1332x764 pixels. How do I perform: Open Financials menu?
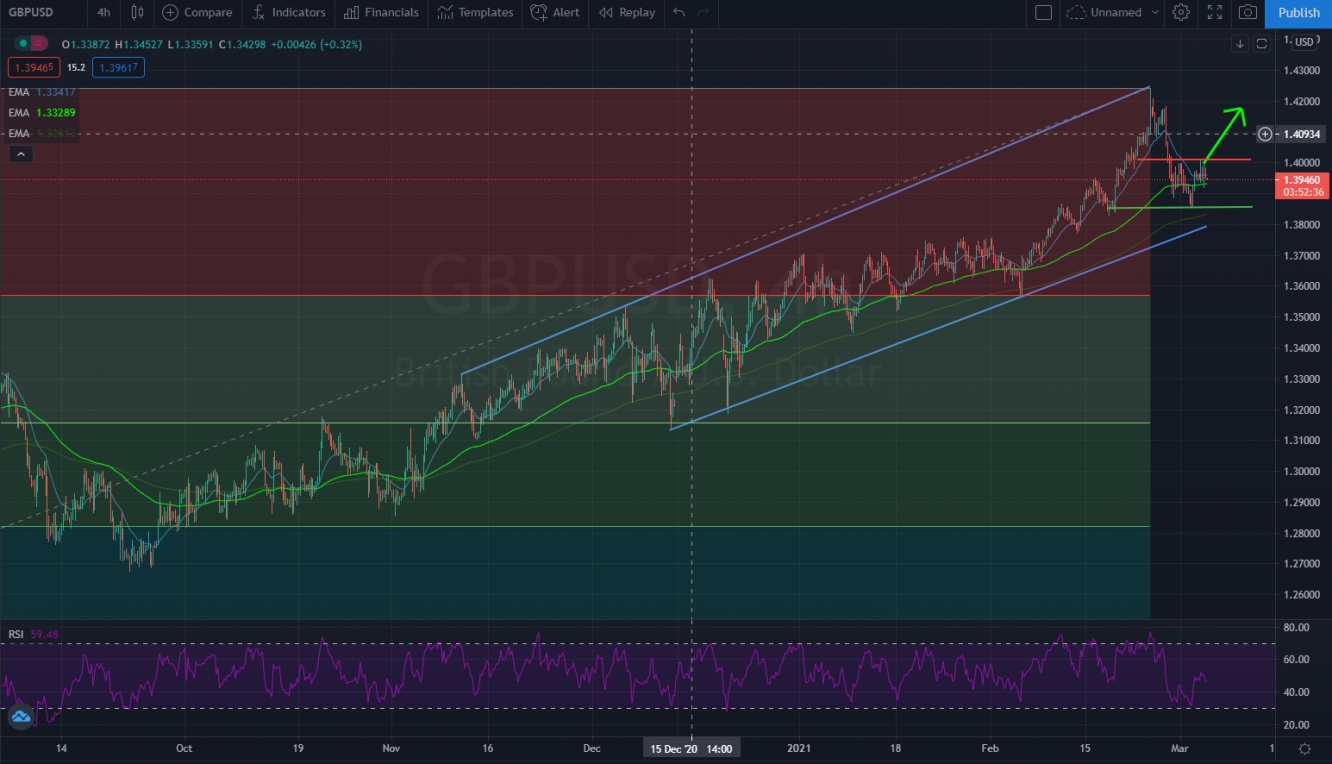381,12
